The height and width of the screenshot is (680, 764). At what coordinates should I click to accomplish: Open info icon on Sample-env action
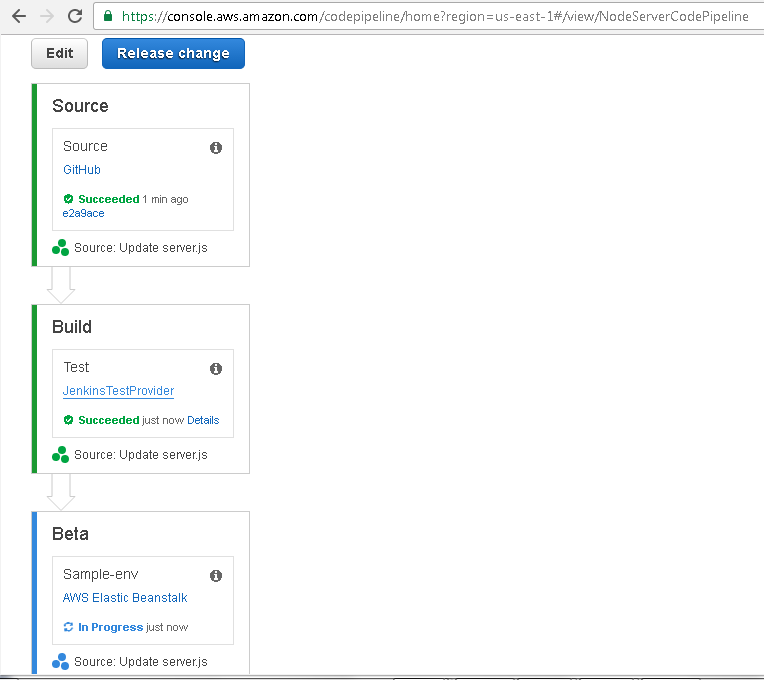(216, 576)
